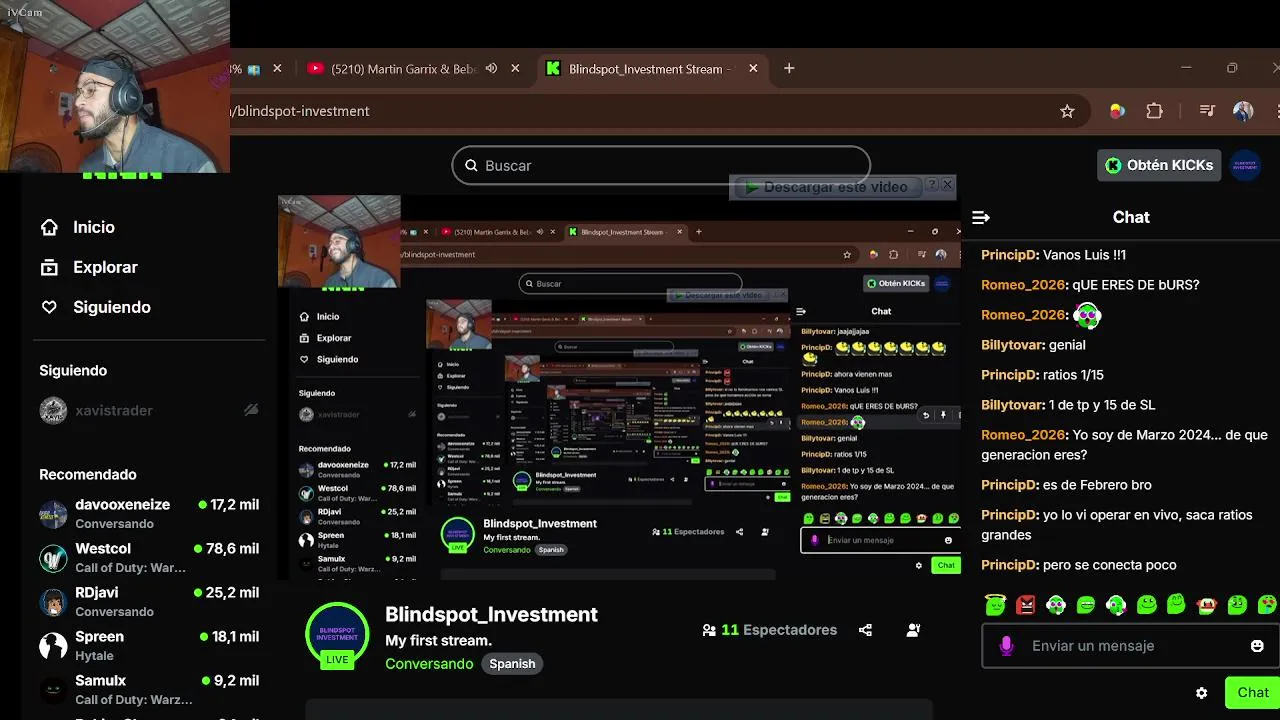Open the browser extensions puzzle icon
This screenshot has height=720, width=1280.
click(1155, 111)
